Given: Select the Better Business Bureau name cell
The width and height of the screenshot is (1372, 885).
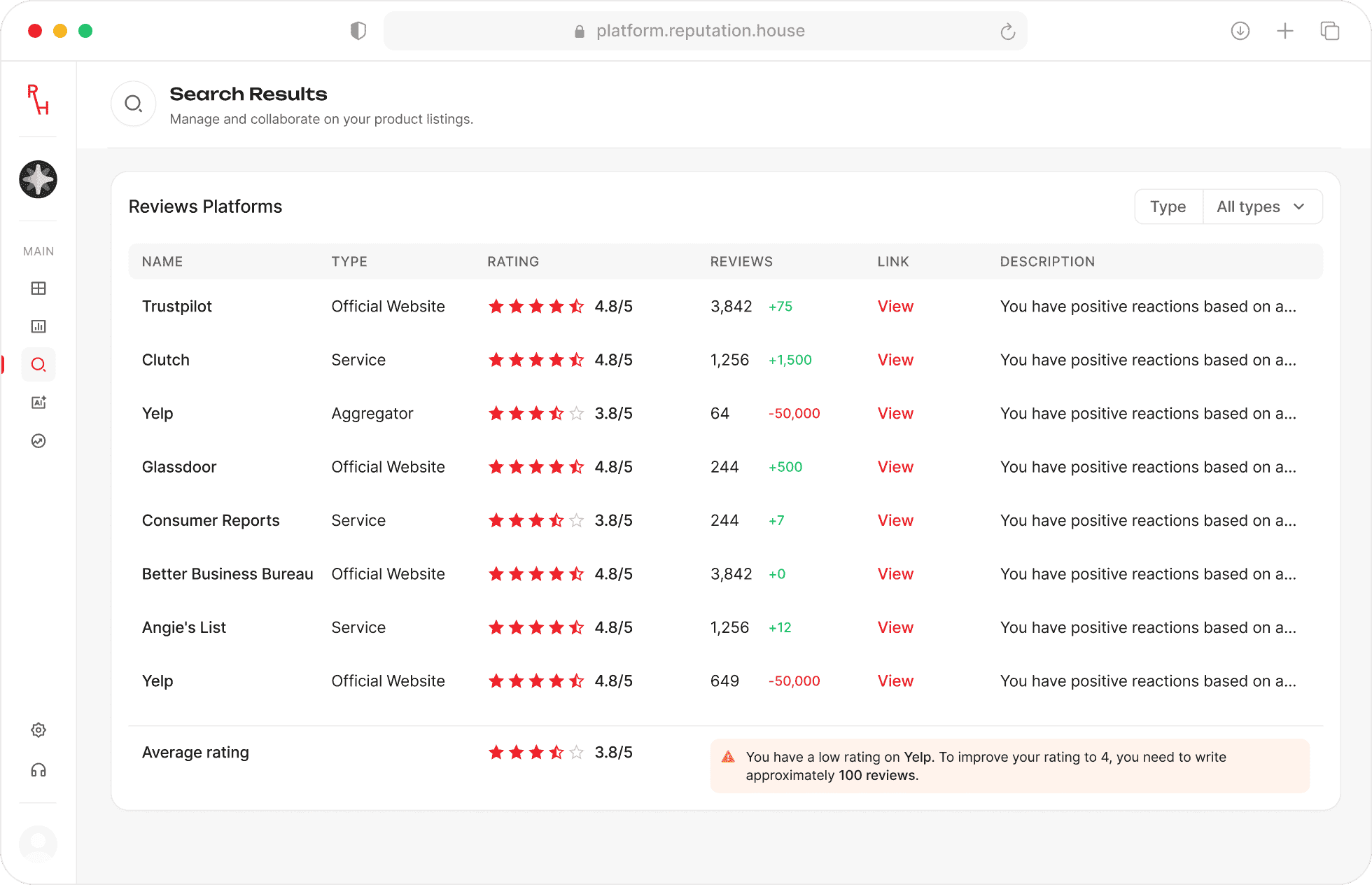Looking at the screenshot, I should [227, 574].
